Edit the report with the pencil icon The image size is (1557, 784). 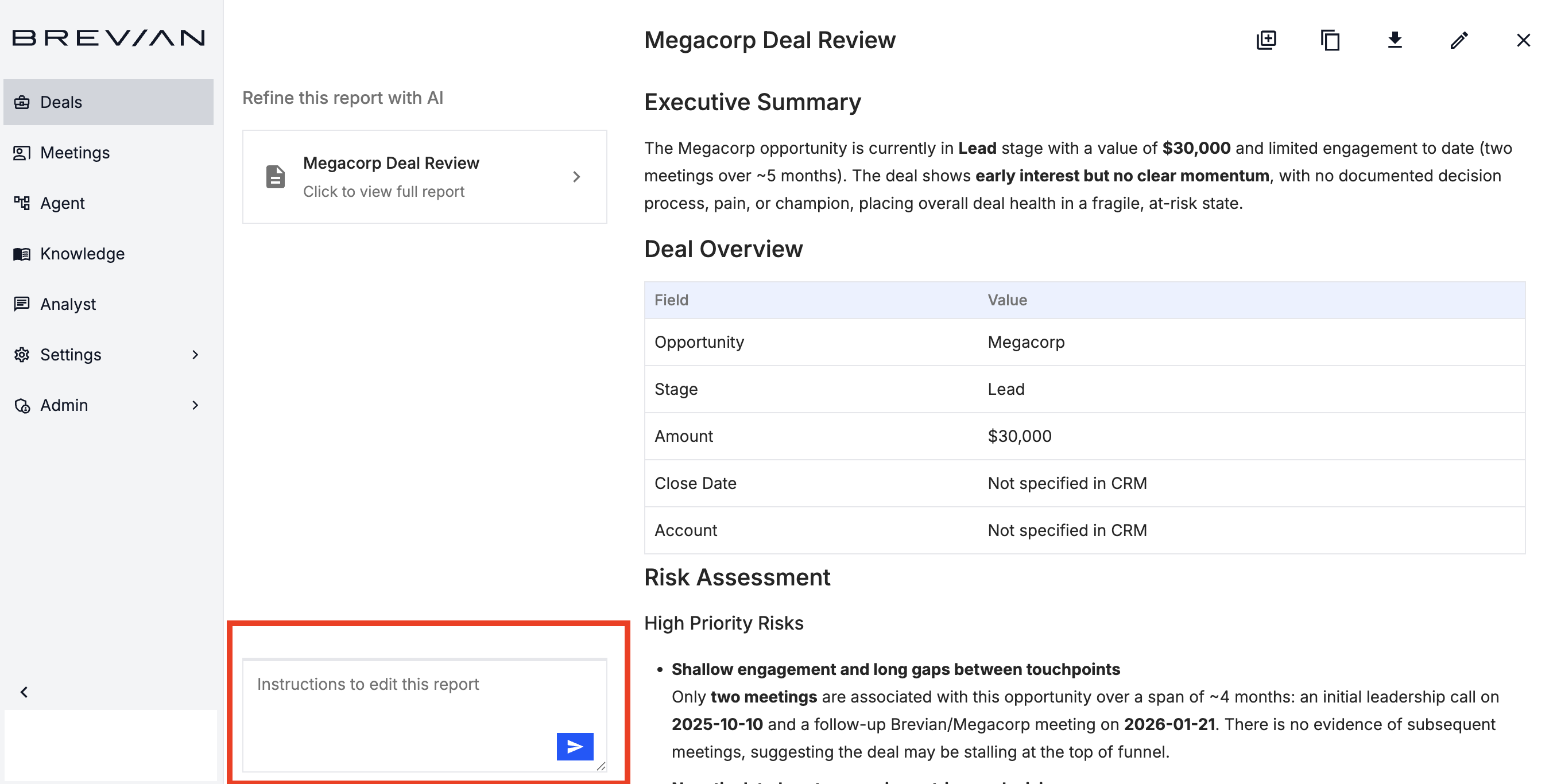tap(1459, 41)
